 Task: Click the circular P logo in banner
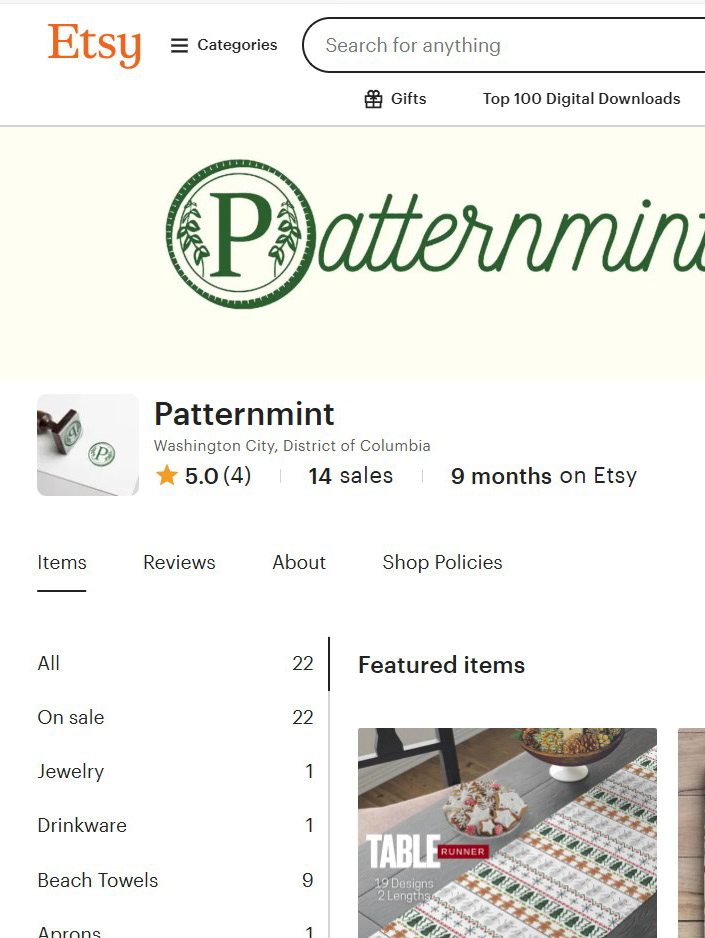point(240,234)
